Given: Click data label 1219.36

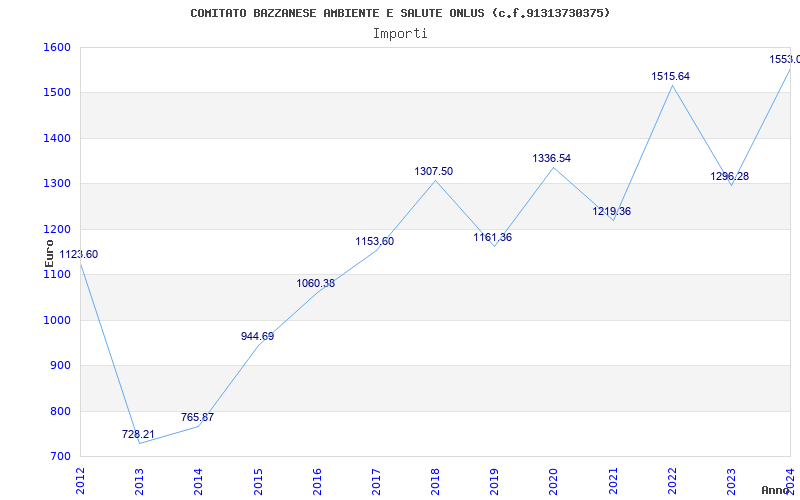Looking at the screenshot, I should click(612, 211).
